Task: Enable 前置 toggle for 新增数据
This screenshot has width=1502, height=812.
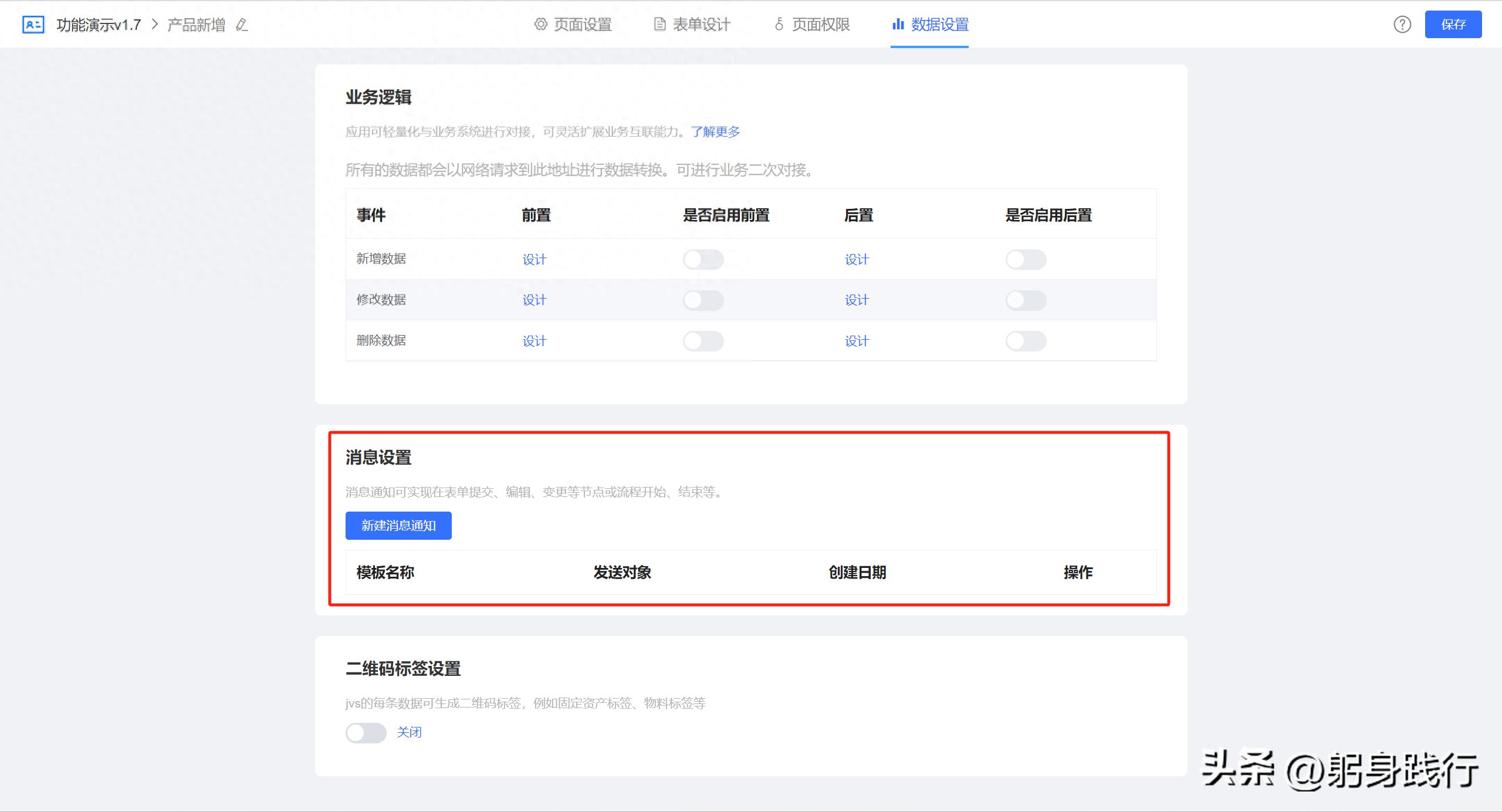Action: tap(703, 259)
